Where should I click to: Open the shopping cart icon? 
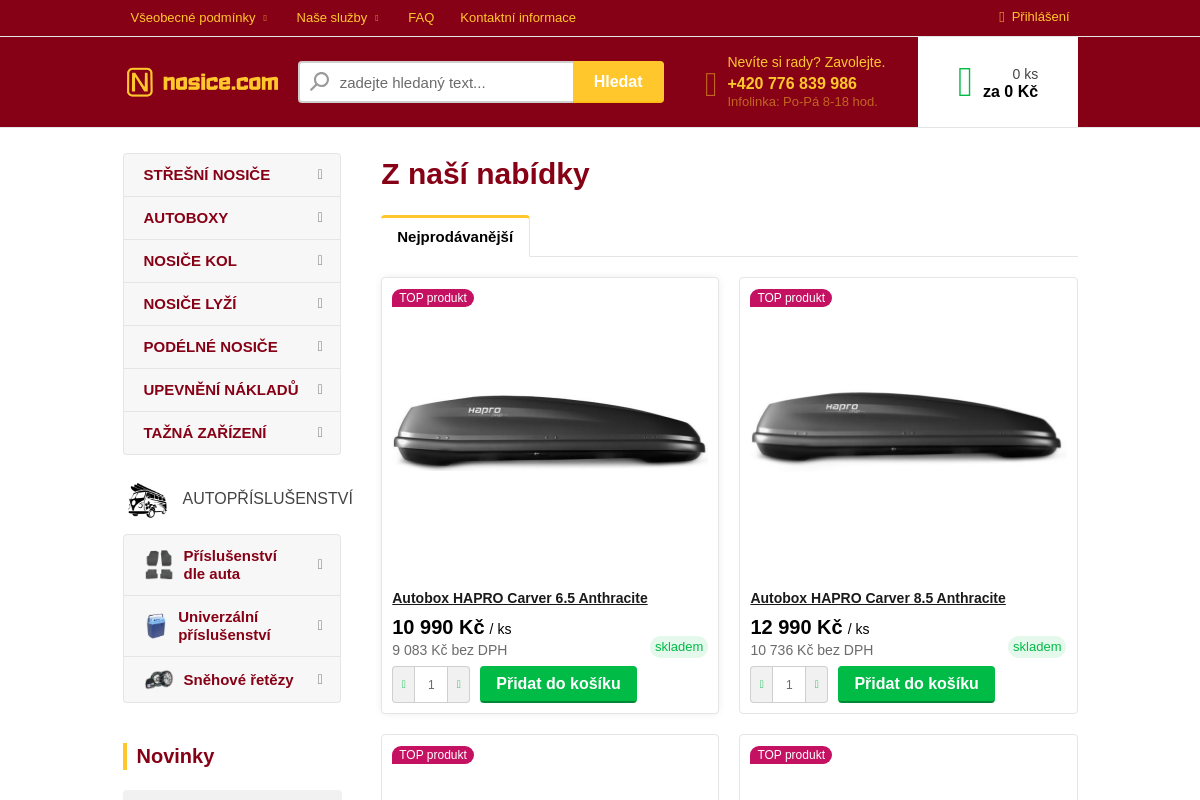(965, 81)
